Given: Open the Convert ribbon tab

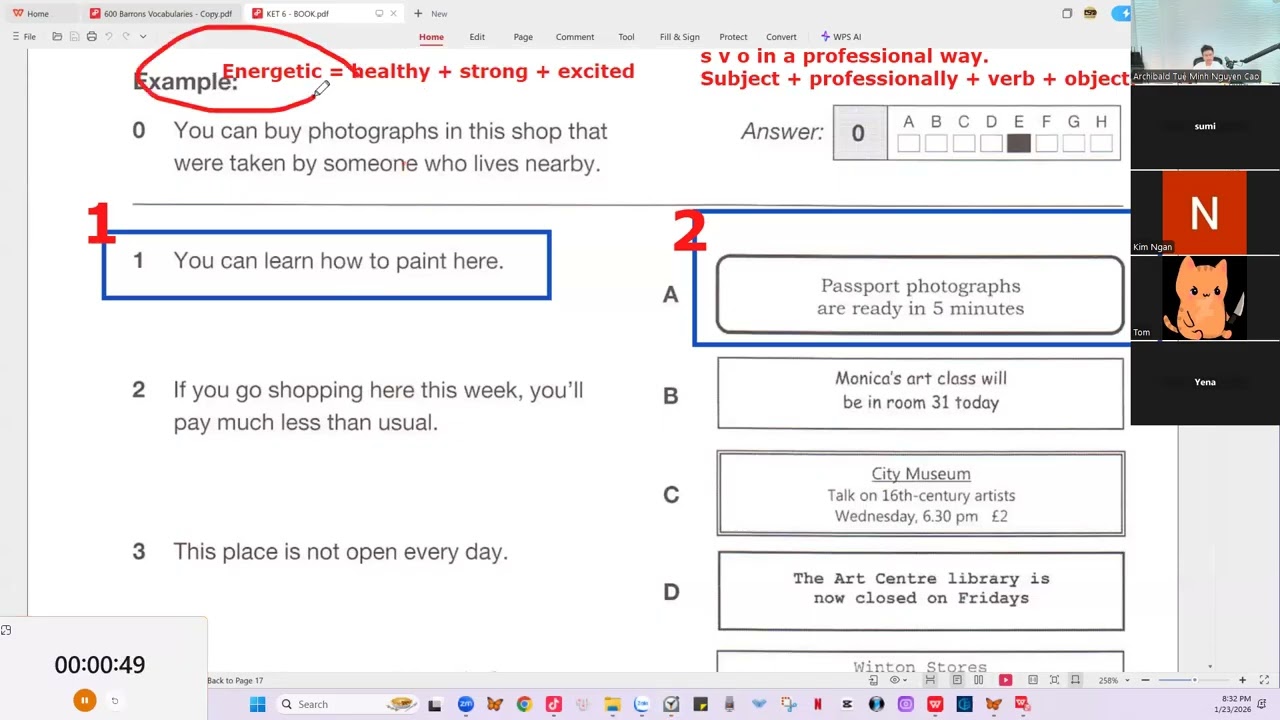Looking at the screenshot, I should tap(781, 37).
